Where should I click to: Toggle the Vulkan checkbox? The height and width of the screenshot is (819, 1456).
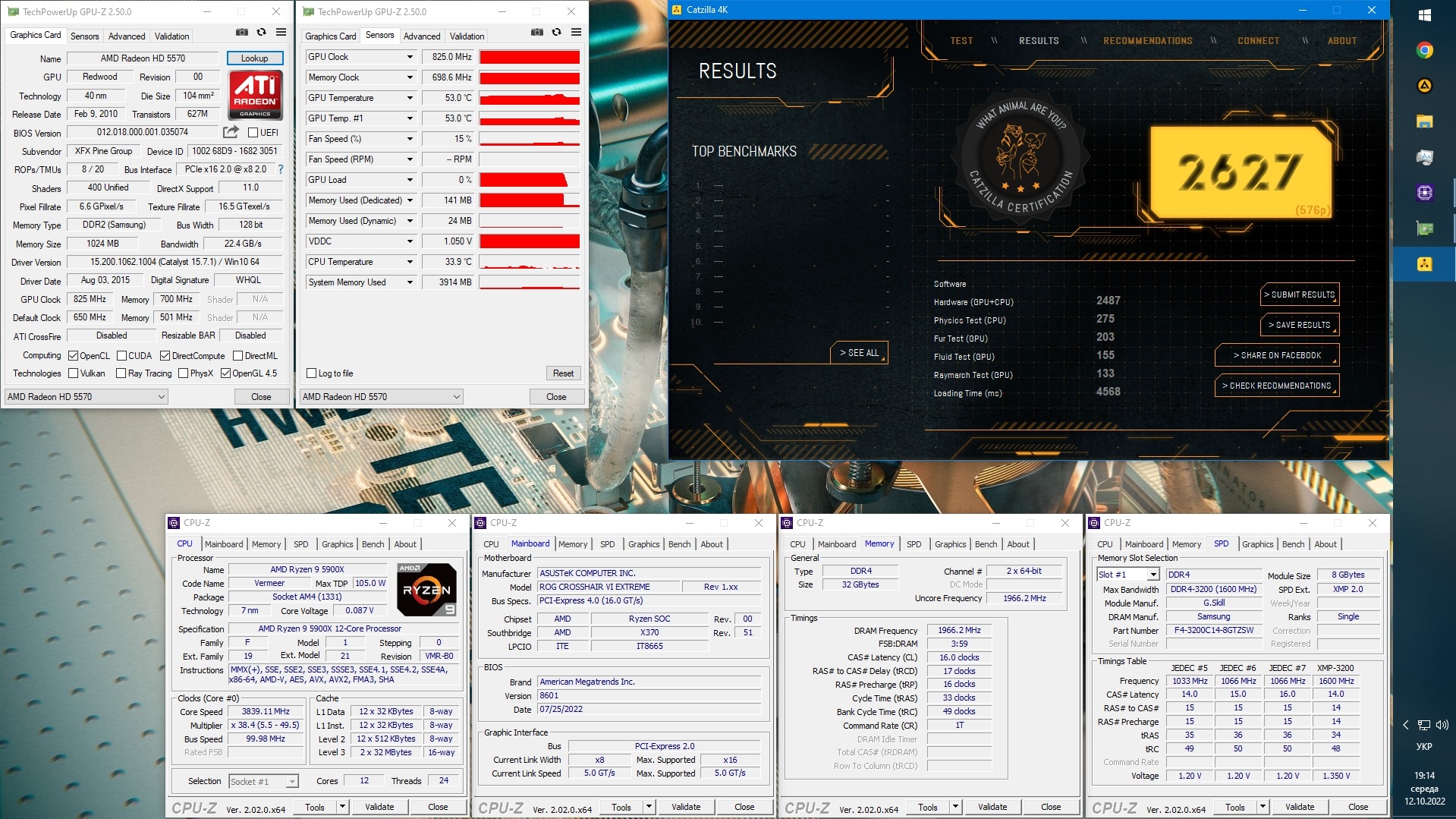tap(74, 373)
